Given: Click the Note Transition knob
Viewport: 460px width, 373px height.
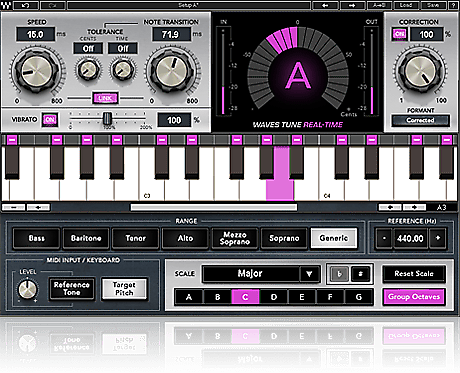Looking at the screenshot, I should pos(172,71).
